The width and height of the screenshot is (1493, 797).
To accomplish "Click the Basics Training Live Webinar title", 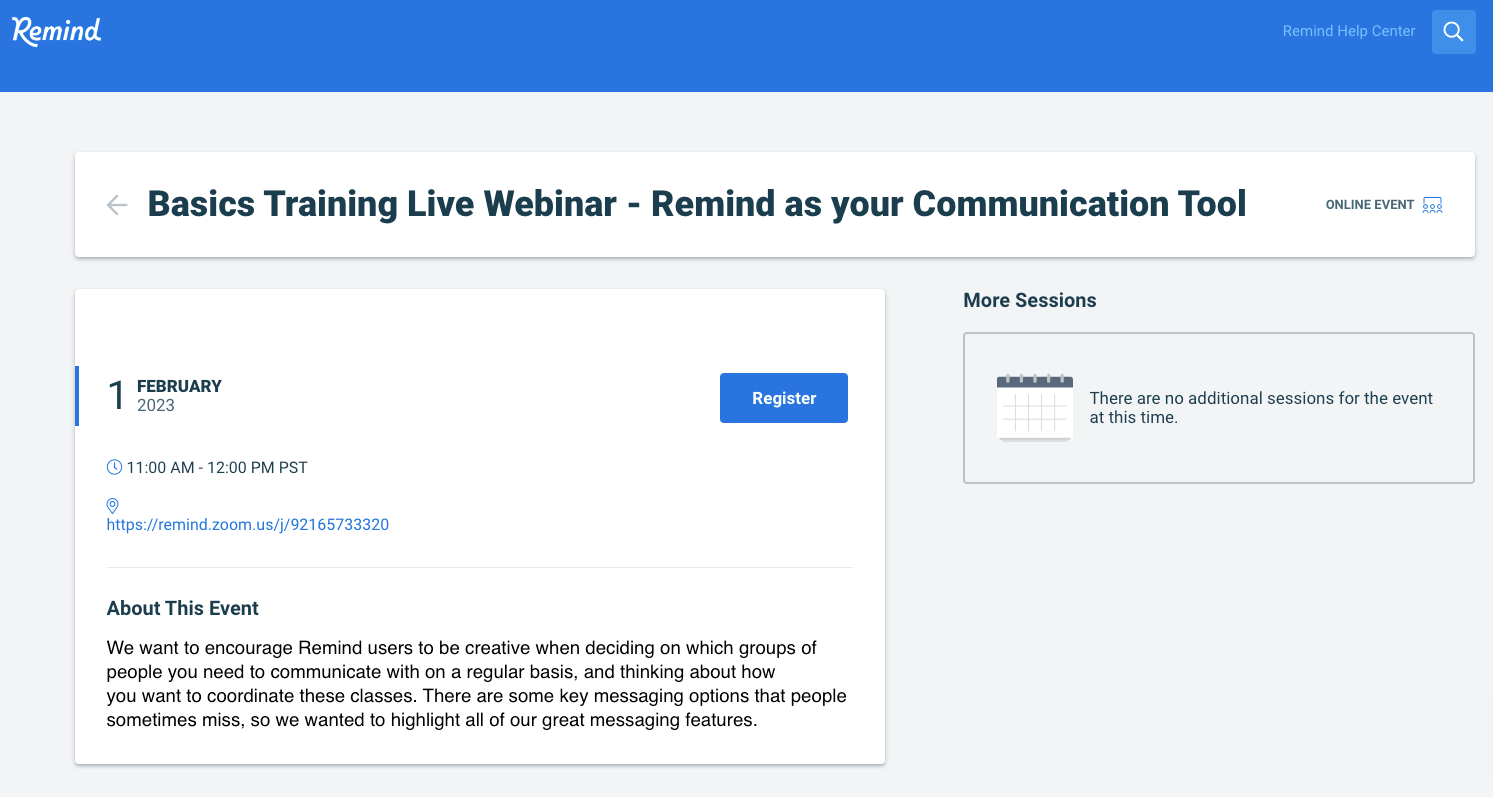I will coord(696,204).
